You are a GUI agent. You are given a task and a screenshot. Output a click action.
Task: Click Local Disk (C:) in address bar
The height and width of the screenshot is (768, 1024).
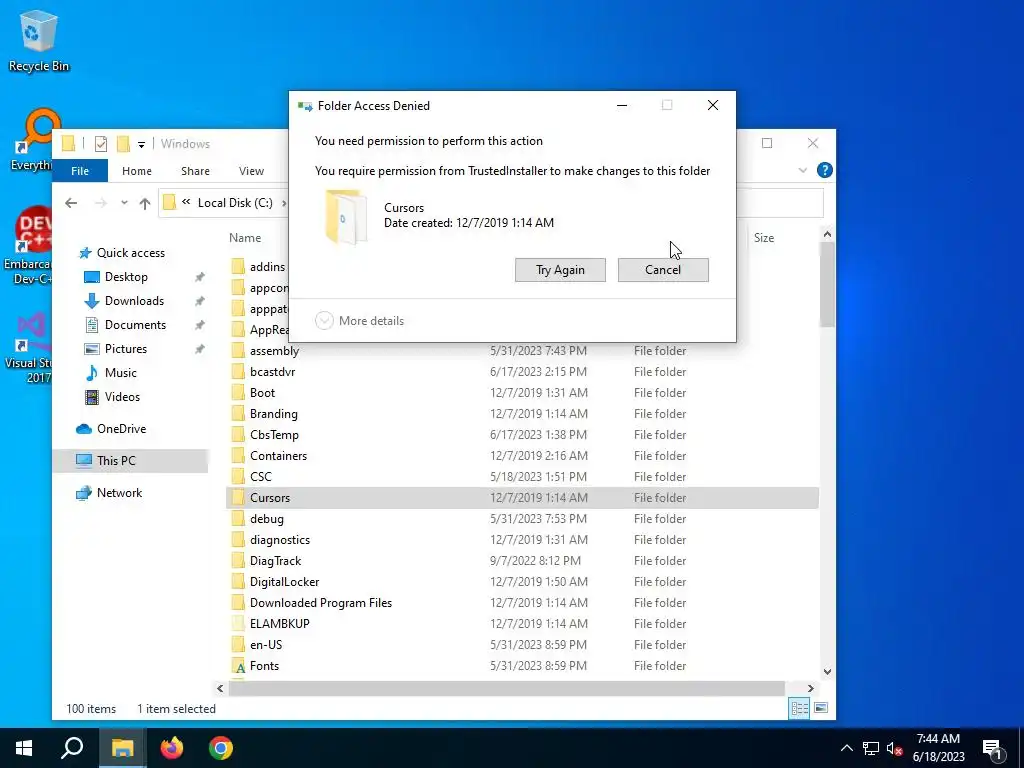235,203
